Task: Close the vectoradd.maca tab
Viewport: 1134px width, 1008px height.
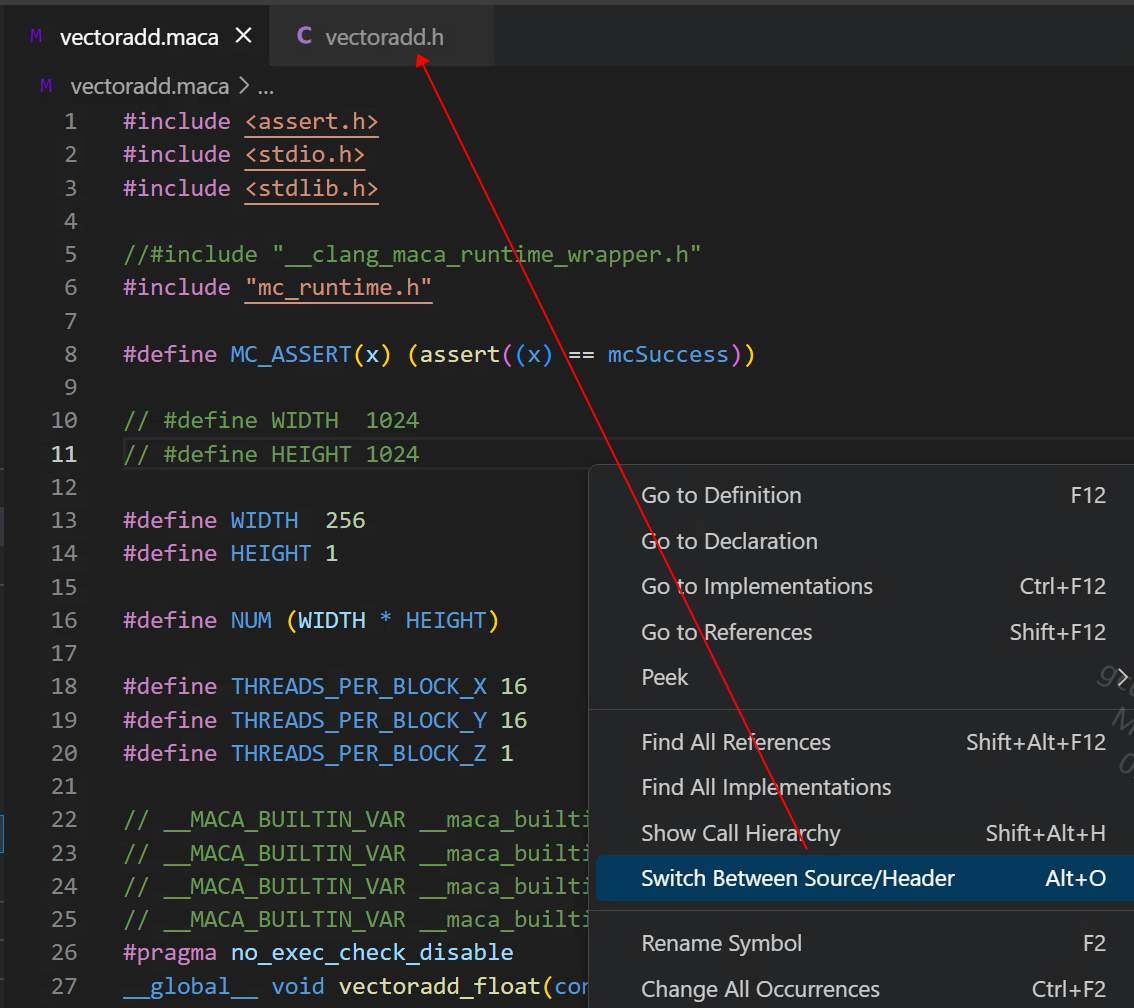Action: click(x=243, y=37)
